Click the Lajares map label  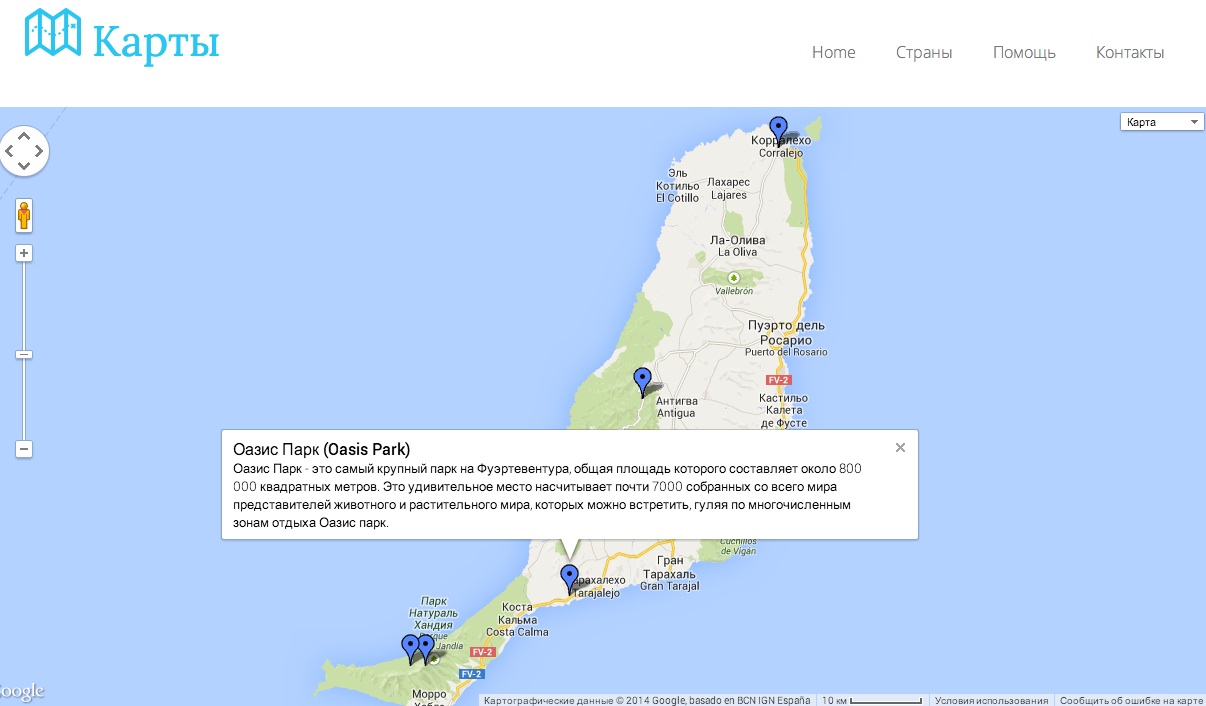729,195
